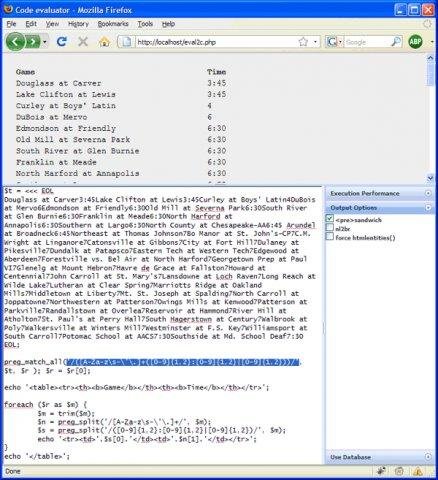Click the Execution Performance header label
Image resolution: width=438 pixels, height=480 pixels.
[365, 193]
